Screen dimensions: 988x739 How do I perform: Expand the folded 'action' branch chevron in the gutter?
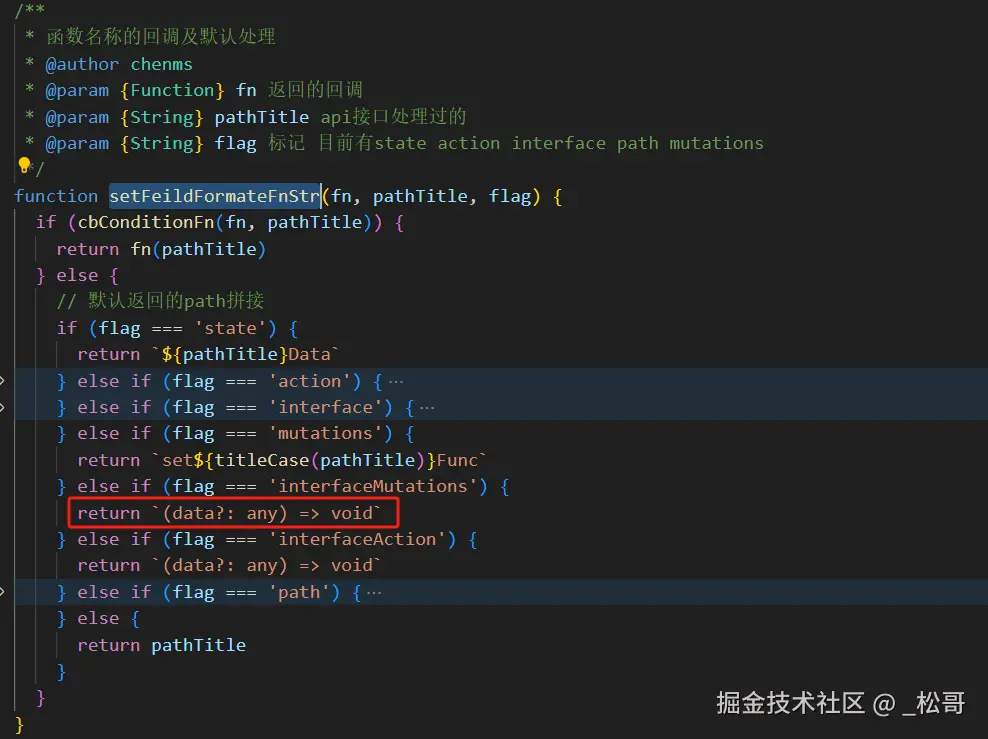tap(3, 381)
